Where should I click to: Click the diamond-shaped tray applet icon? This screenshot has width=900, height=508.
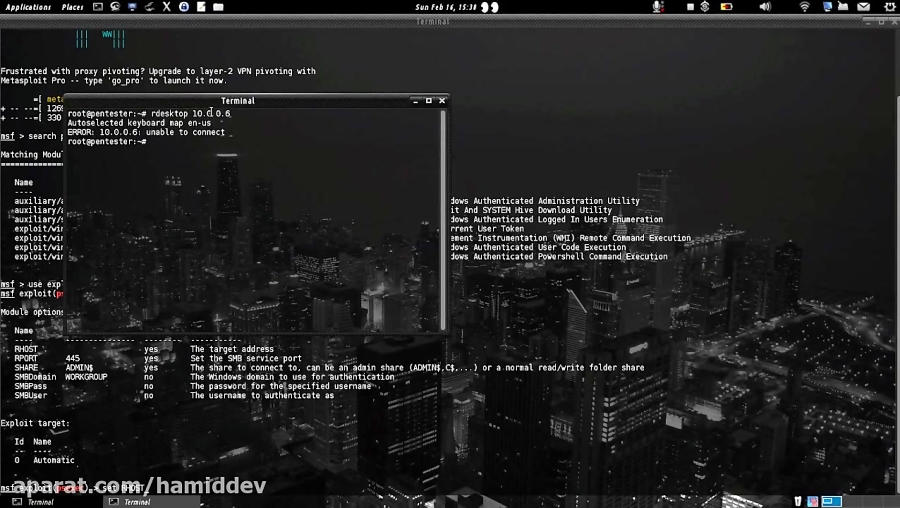point(705,7)
